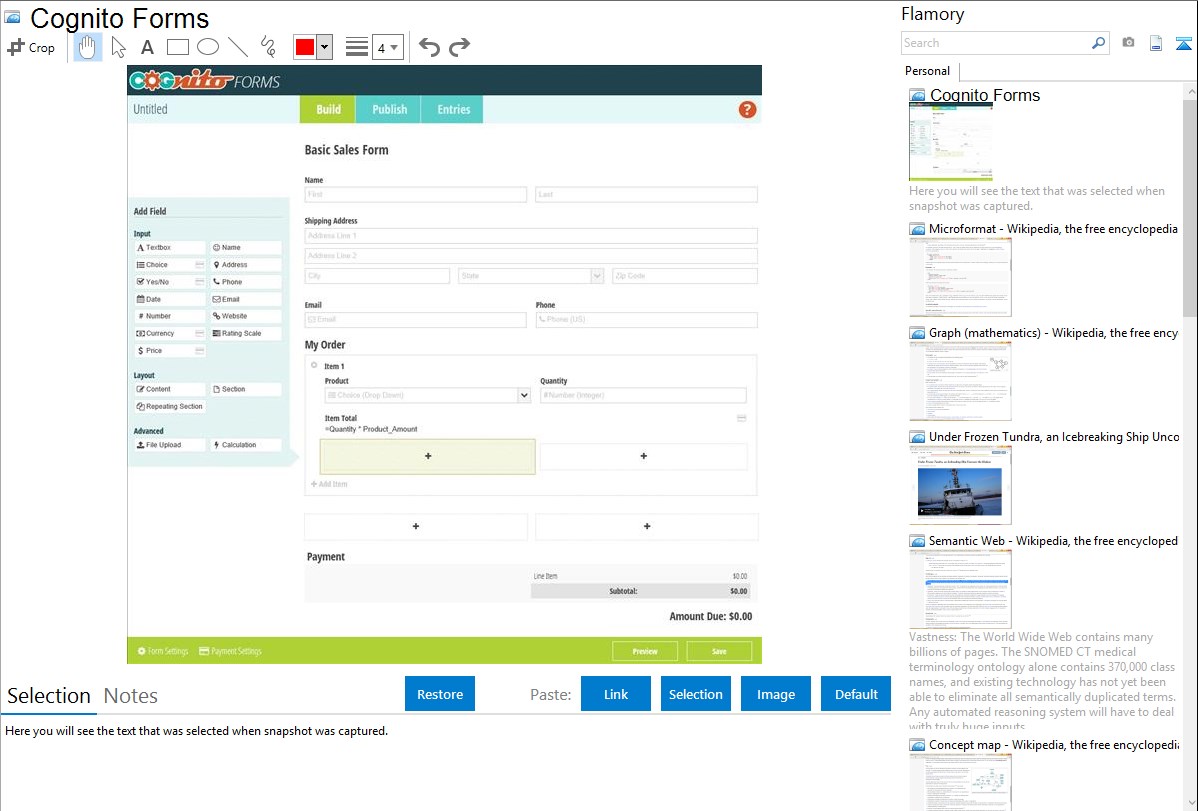Click the line thickness icon
Screen dimensions: 1198x811
(x=357, y=47)
